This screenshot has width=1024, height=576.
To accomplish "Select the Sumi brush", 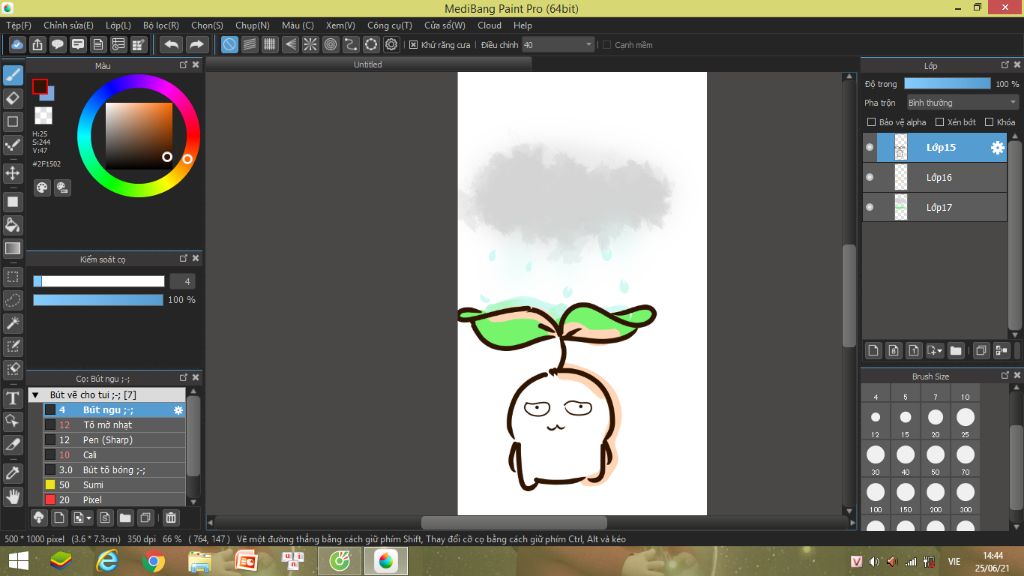I will click(114, 485).
